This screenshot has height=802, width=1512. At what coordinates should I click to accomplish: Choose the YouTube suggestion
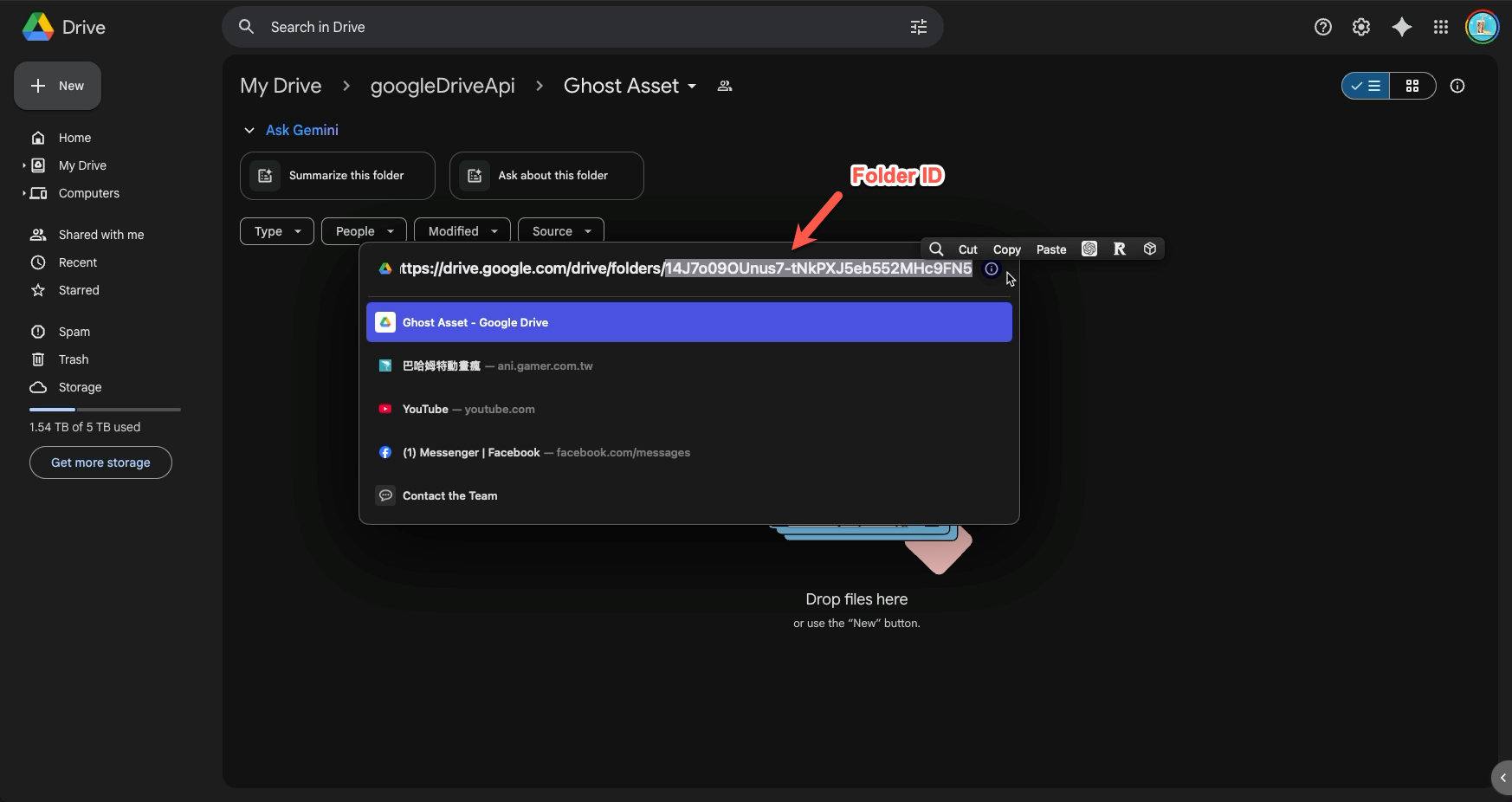coord(689,409)
